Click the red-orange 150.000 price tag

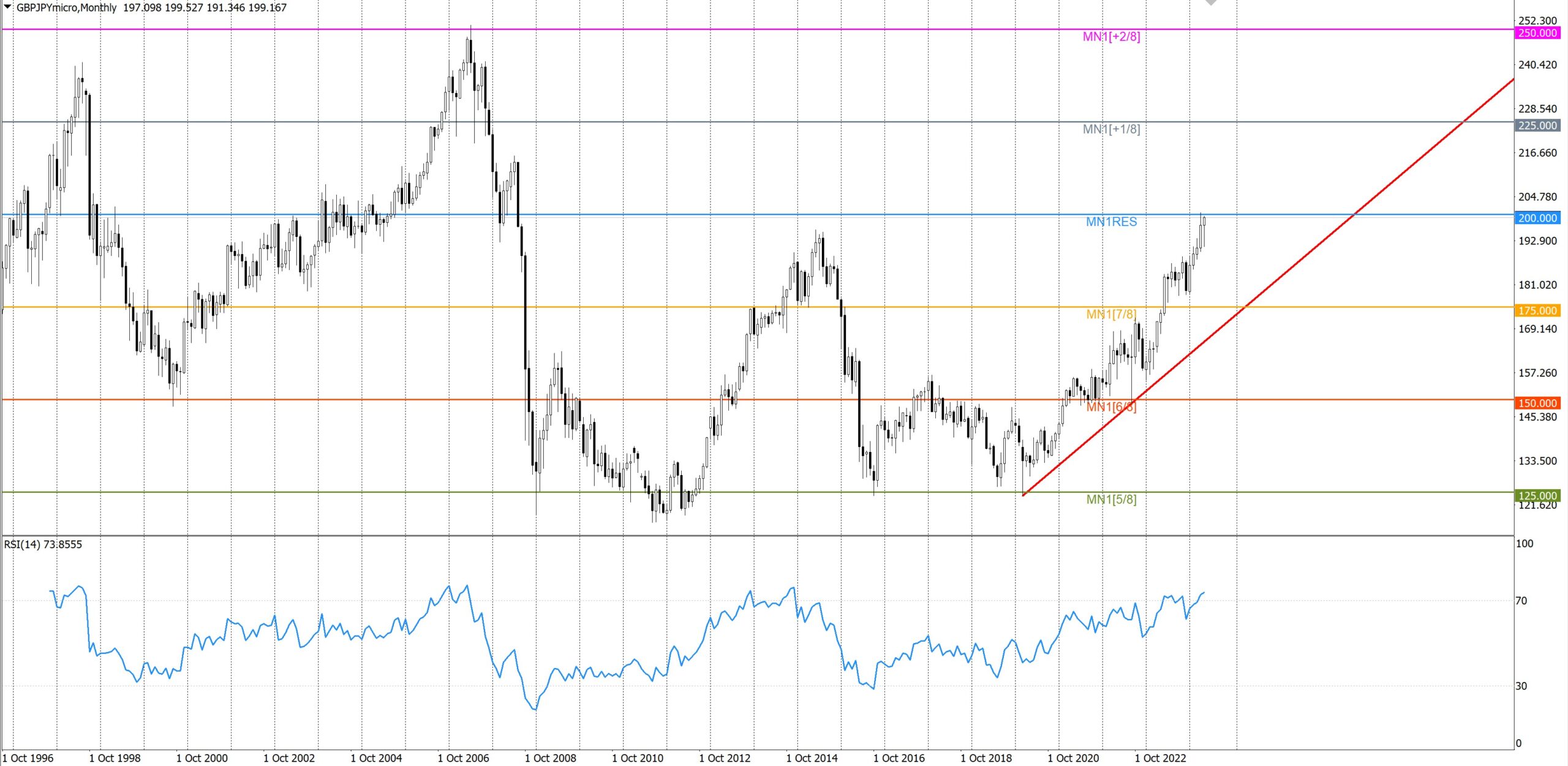click(1537, 403)
